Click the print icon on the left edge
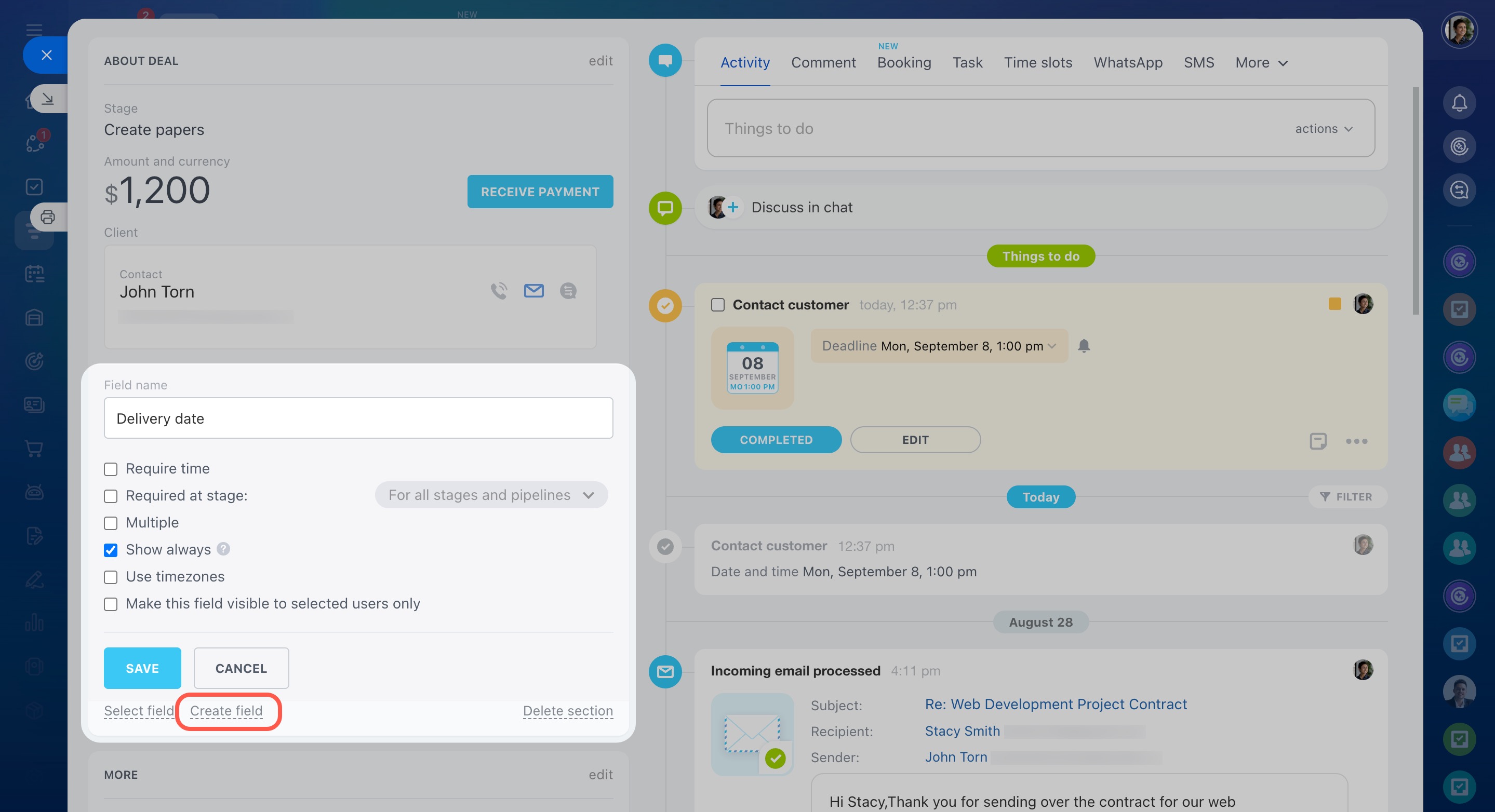This screenshot has width=1495, height=812. (x=48, y=217)
